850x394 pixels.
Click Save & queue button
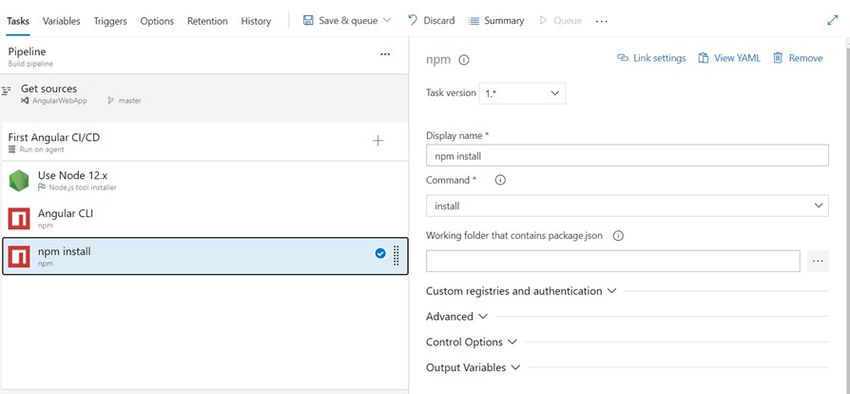(x=347, y=21)
